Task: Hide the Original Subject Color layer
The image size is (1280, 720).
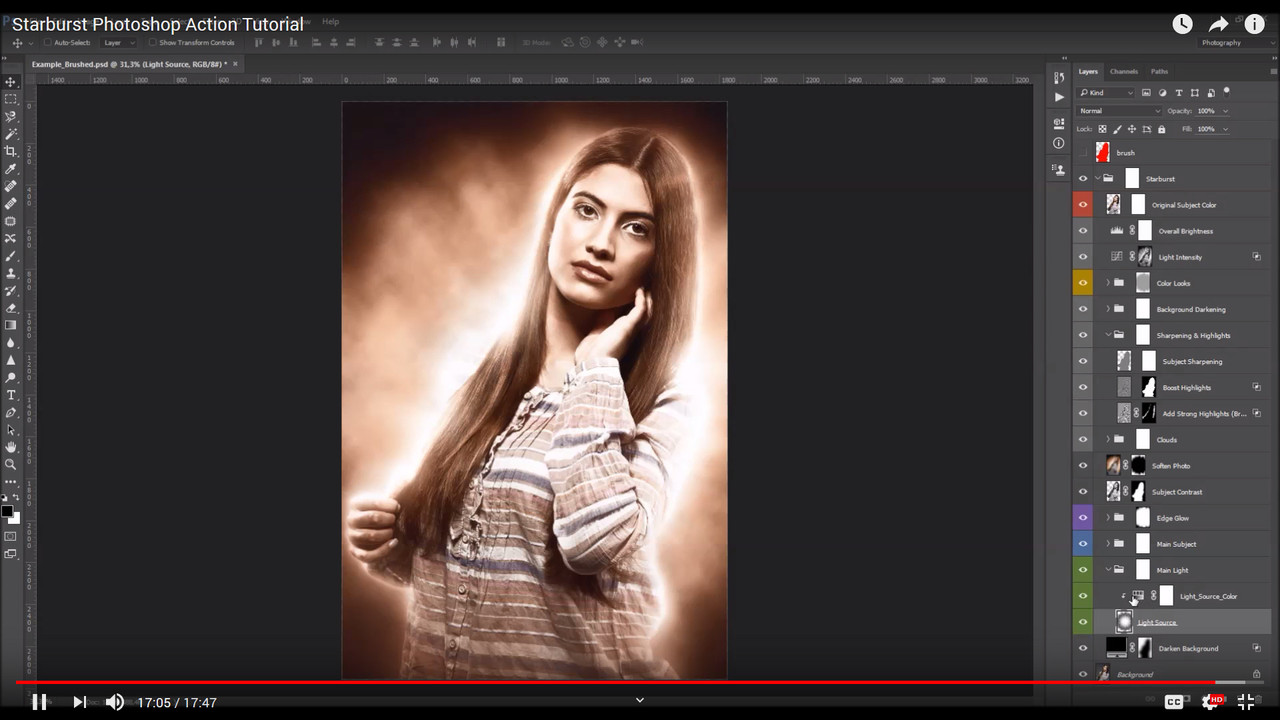Action: [1083, 205]
